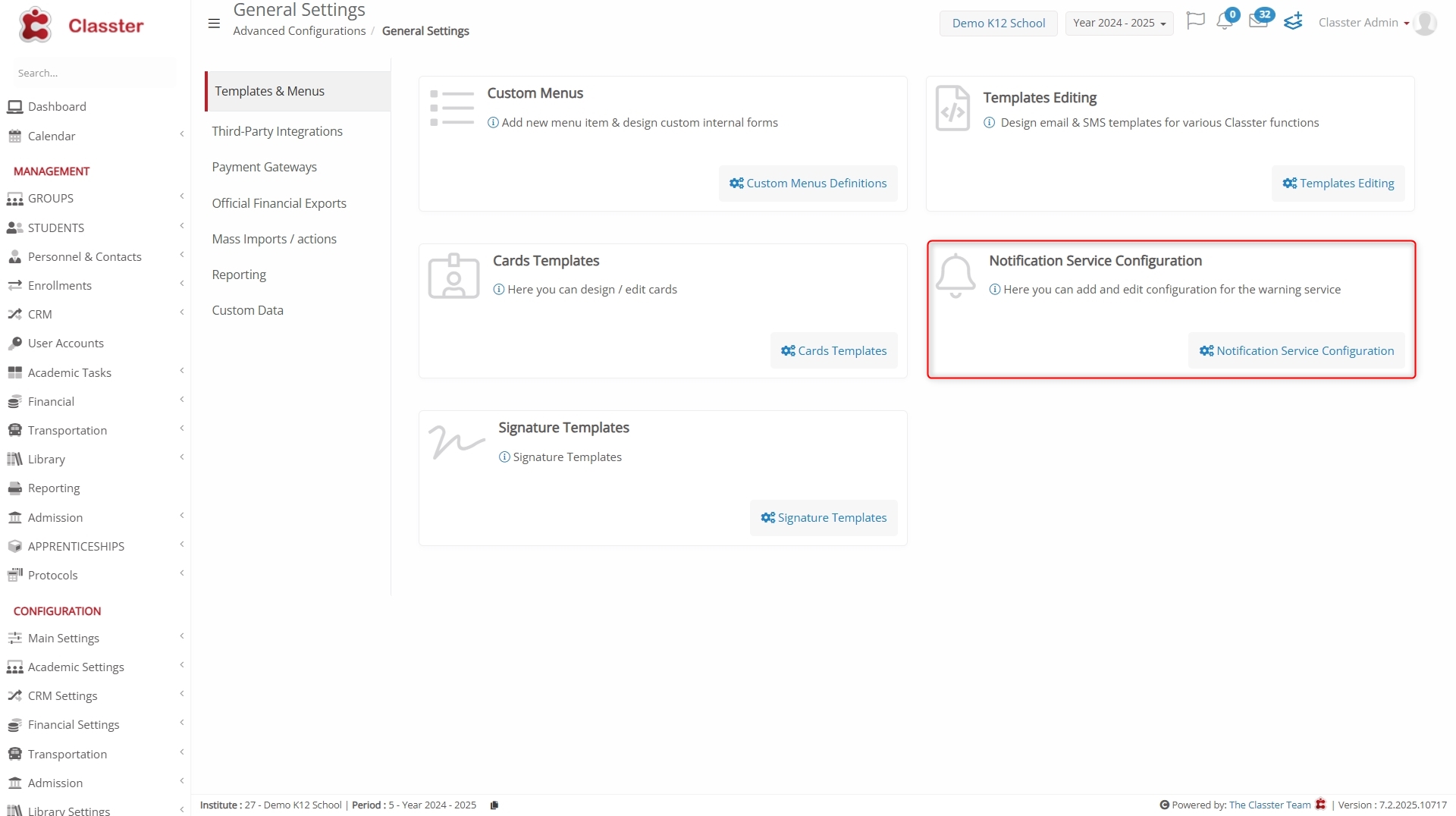Click the Reporting printer icon in sidebar
Screen dimensions: 1456x816
14,488
